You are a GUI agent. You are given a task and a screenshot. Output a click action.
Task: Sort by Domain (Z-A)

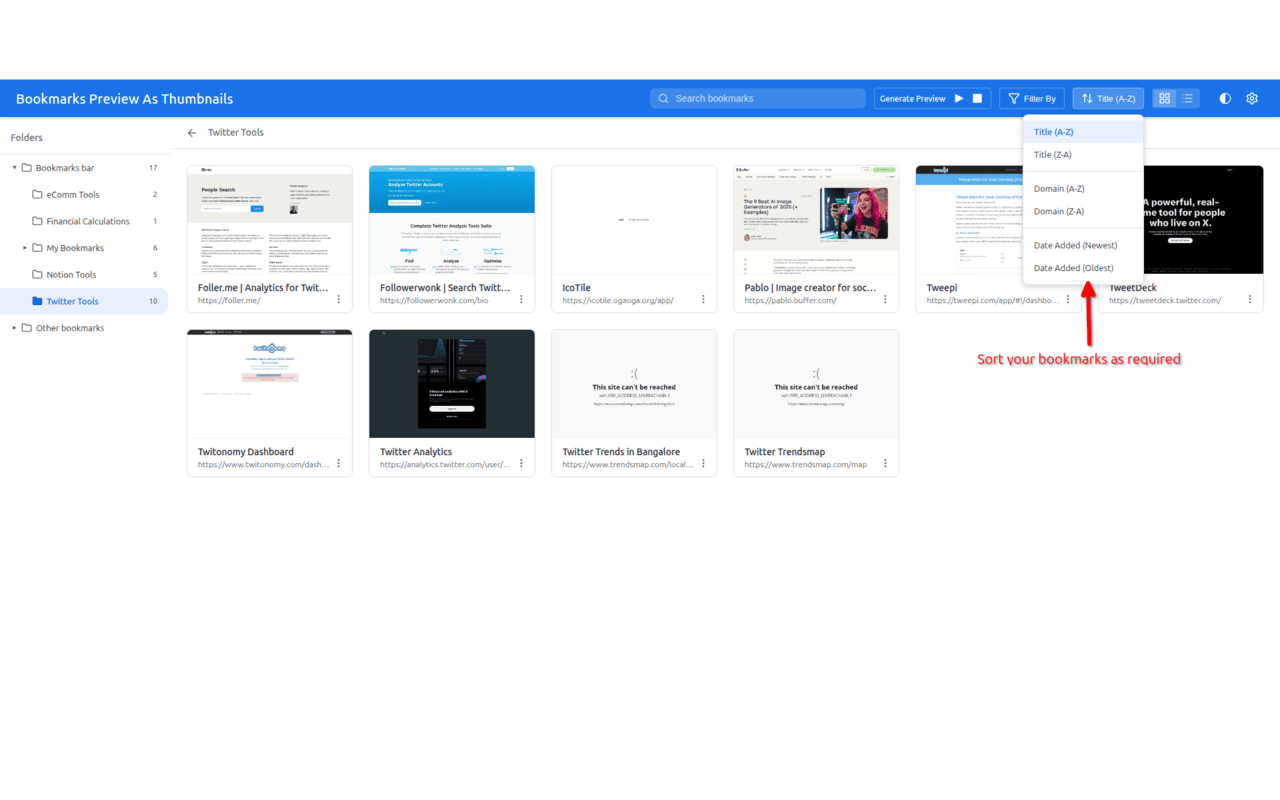coord(1083,212)
